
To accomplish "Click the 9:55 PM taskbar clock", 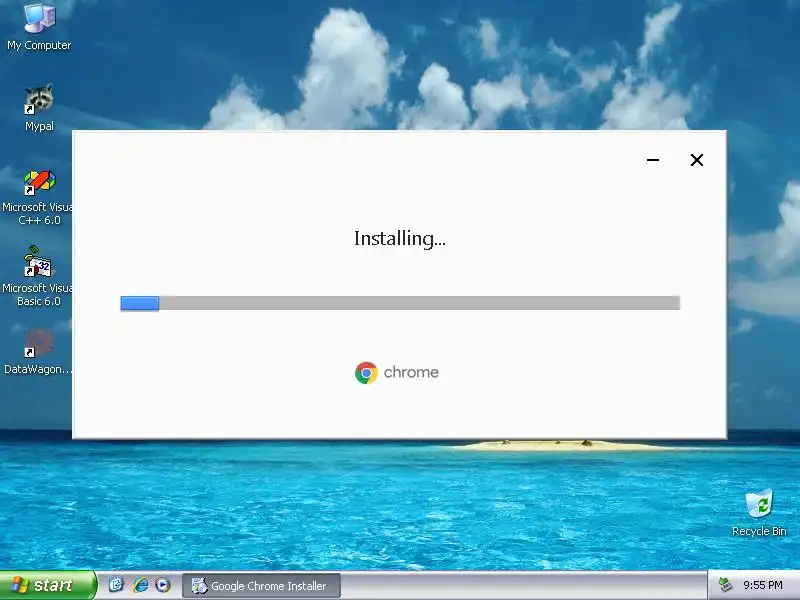I will pos(763,585).
